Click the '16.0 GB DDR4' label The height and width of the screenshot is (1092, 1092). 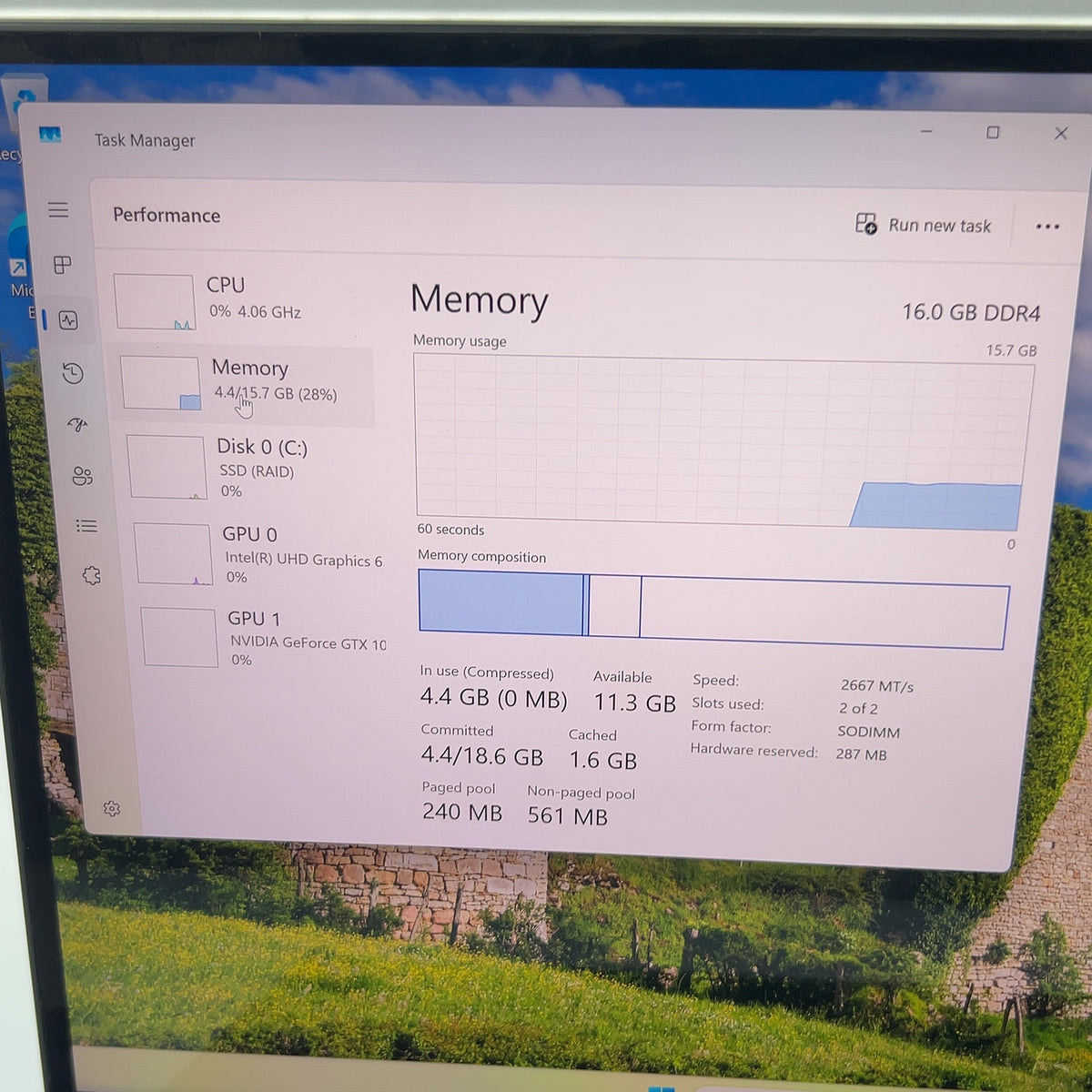[x=971, y=313]
